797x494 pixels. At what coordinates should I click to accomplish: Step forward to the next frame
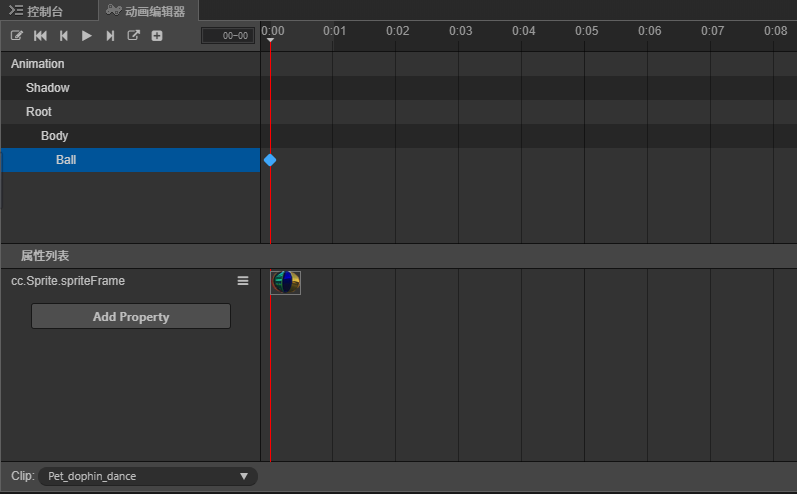click(110, 36)
